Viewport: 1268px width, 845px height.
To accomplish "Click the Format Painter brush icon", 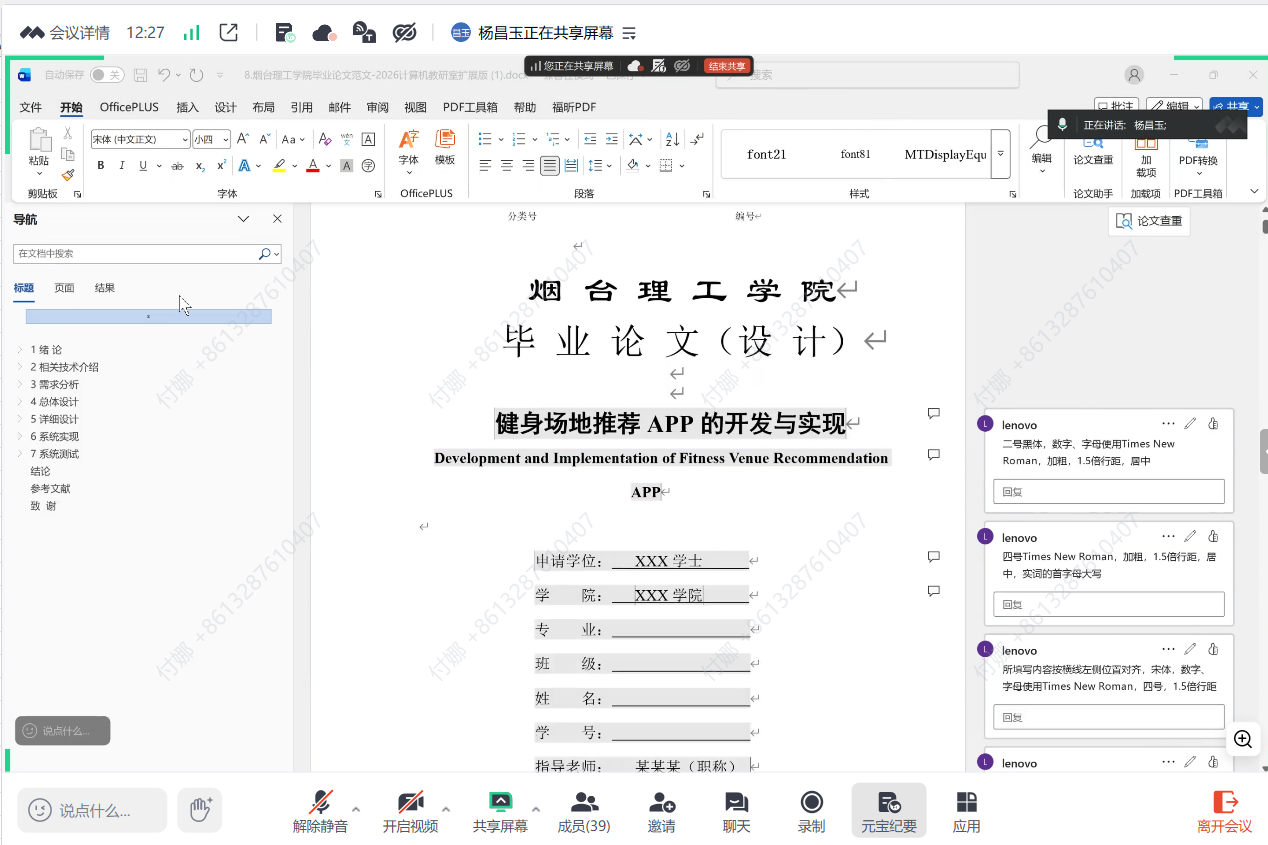I will (67, 174).
